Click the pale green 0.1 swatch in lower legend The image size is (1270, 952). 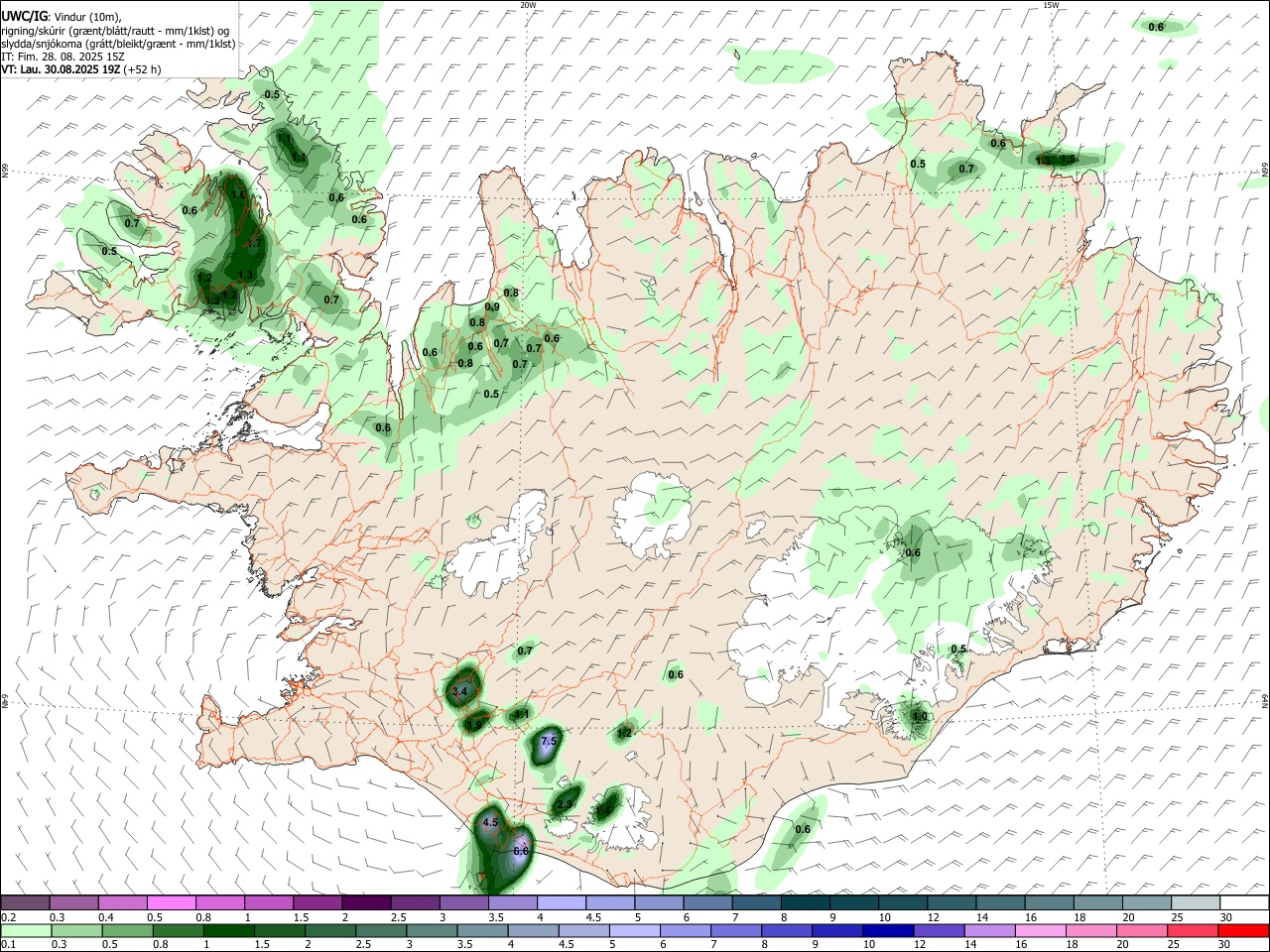[26, 930]
